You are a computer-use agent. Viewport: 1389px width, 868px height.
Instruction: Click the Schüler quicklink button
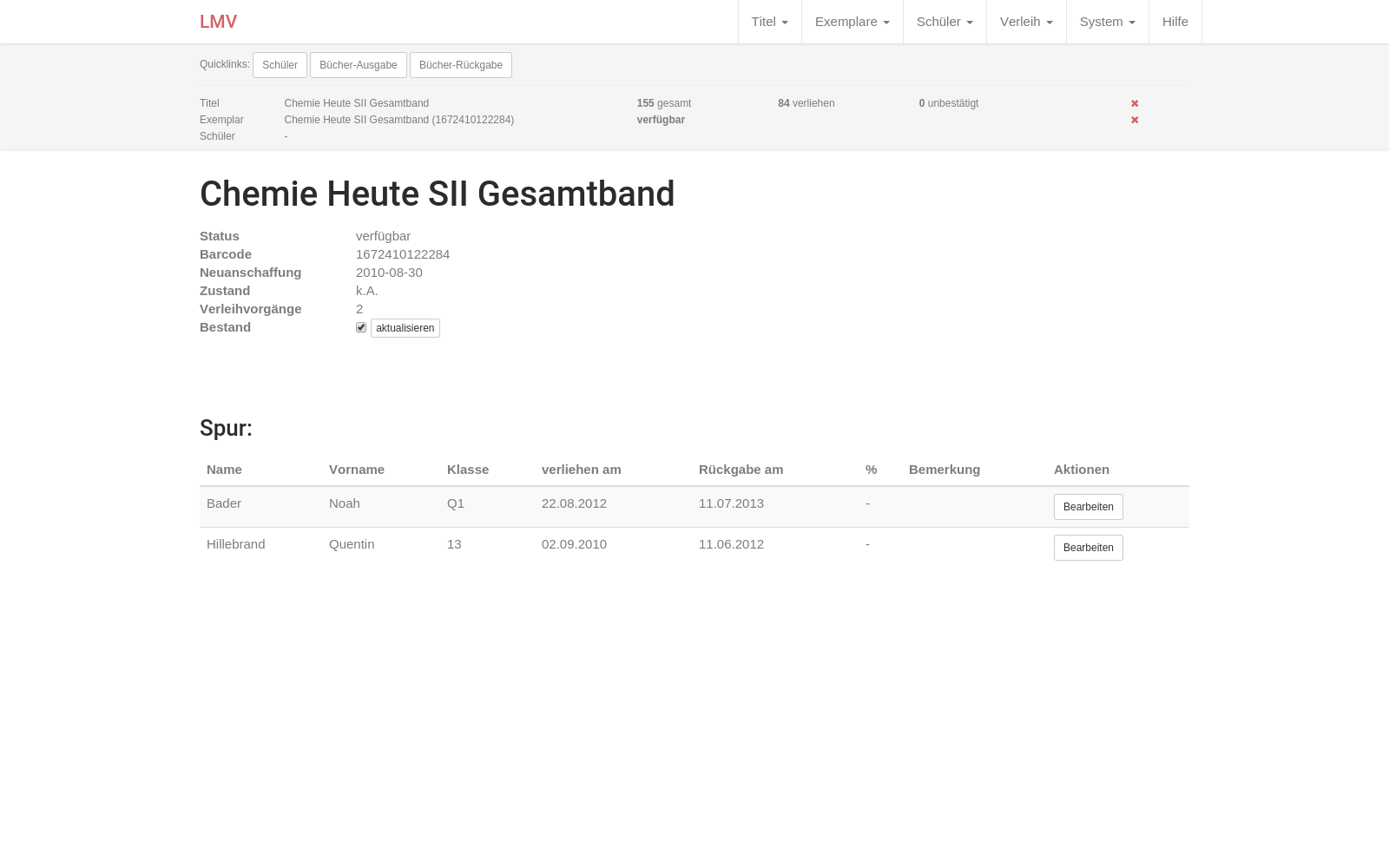pyautogui.click(x=280, y=65)
